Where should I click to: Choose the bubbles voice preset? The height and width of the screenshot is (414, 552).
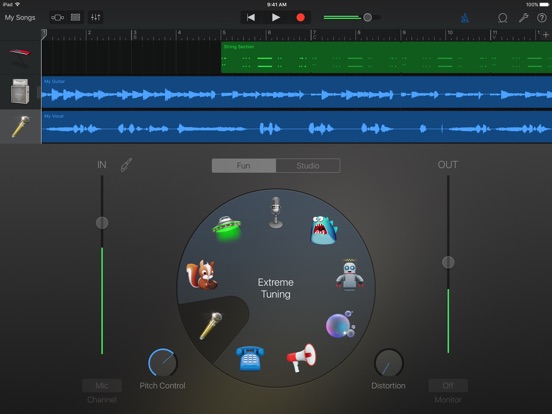340,324
